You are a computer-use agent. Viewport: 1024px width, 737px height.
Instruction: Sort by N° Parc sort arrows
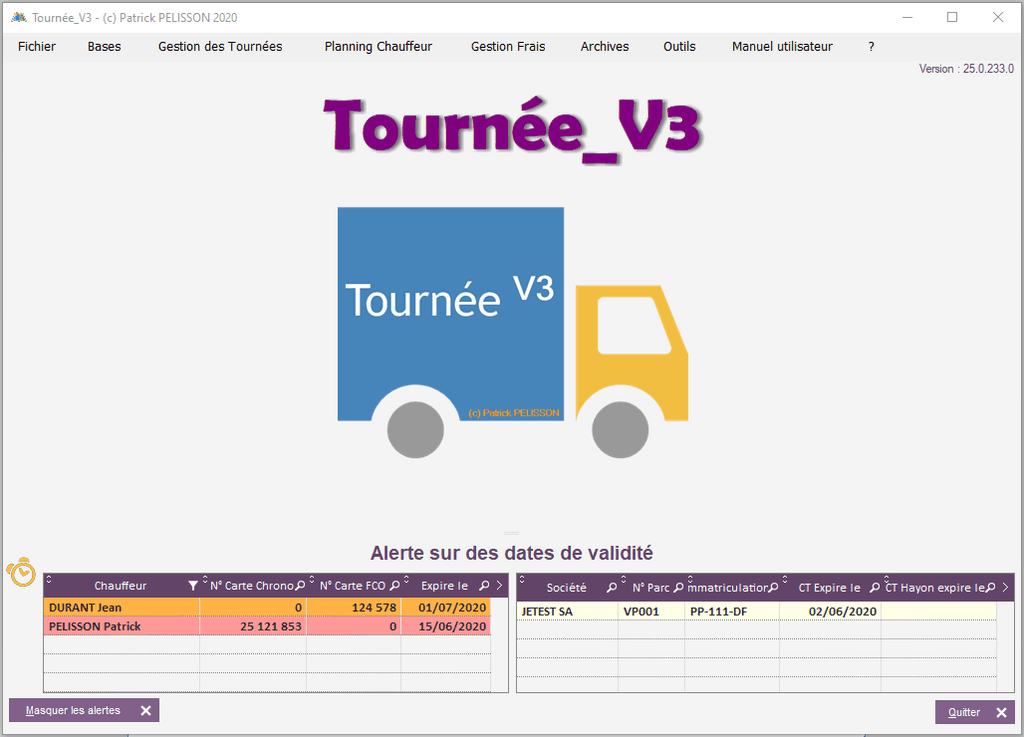pos(623,579)
